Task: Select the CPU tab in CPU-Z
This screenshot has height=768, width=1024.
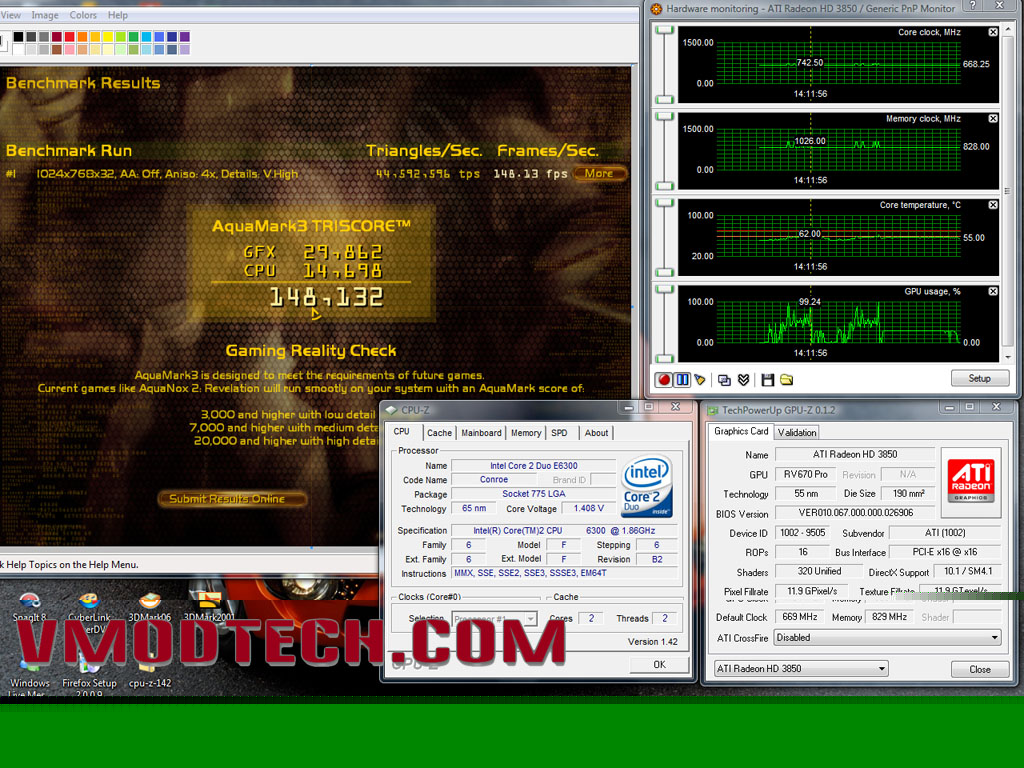Action: click(402, 432)
